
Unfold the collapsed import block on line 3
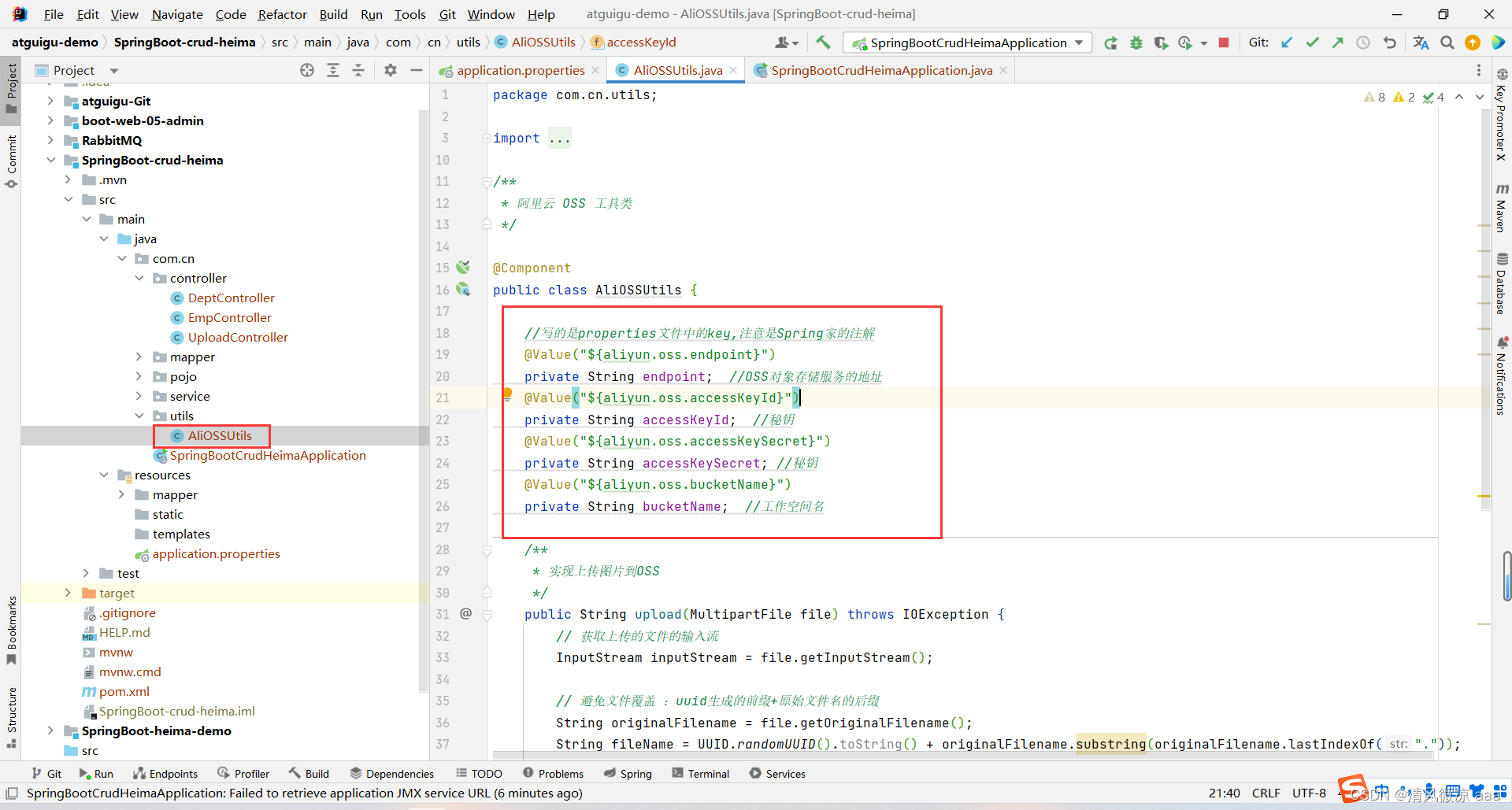[x=487, y=138]
